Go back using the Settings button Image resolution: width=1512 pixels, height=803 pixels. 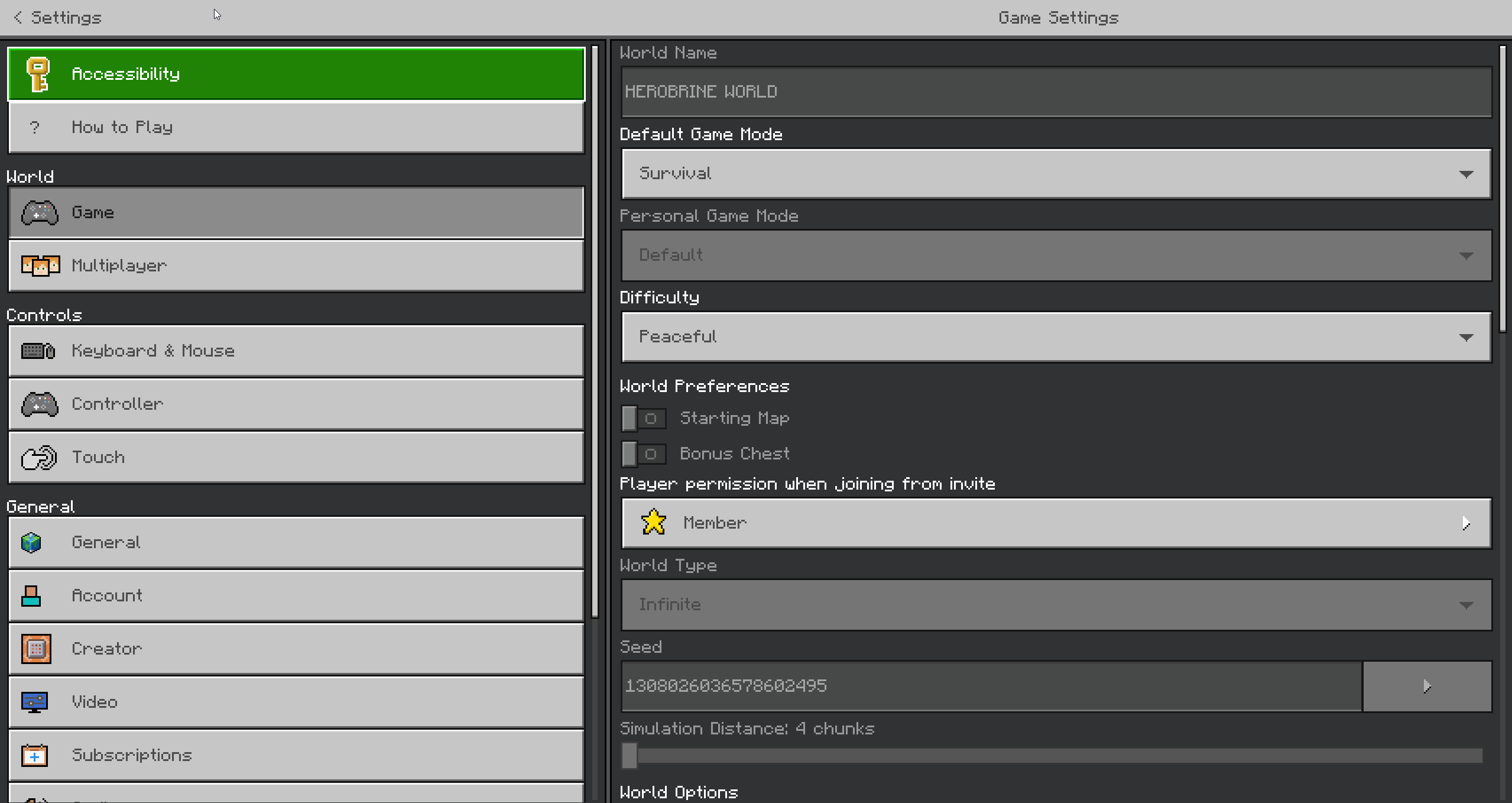(58, 18)
